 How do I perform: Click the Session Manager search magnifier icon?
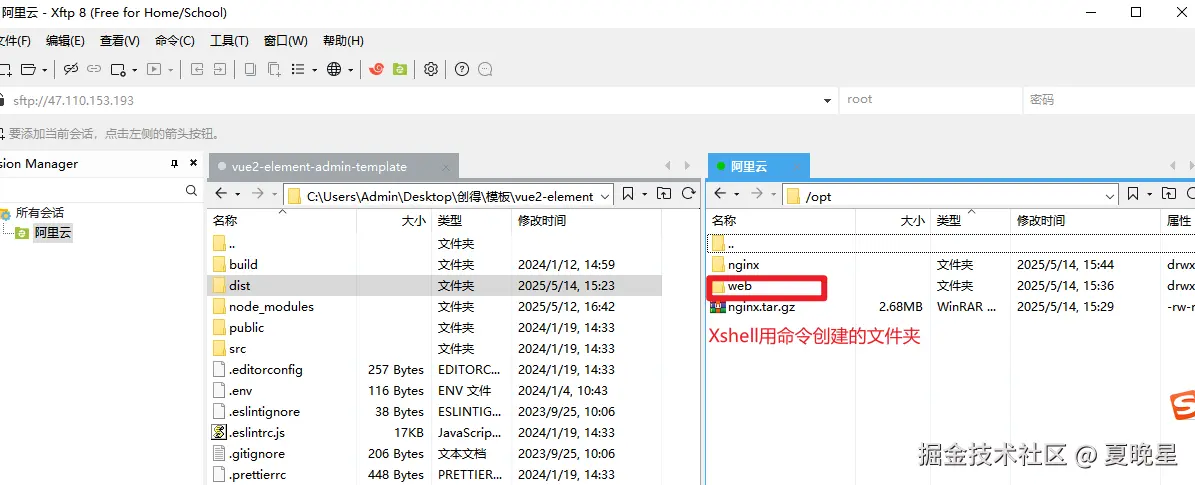192,191
